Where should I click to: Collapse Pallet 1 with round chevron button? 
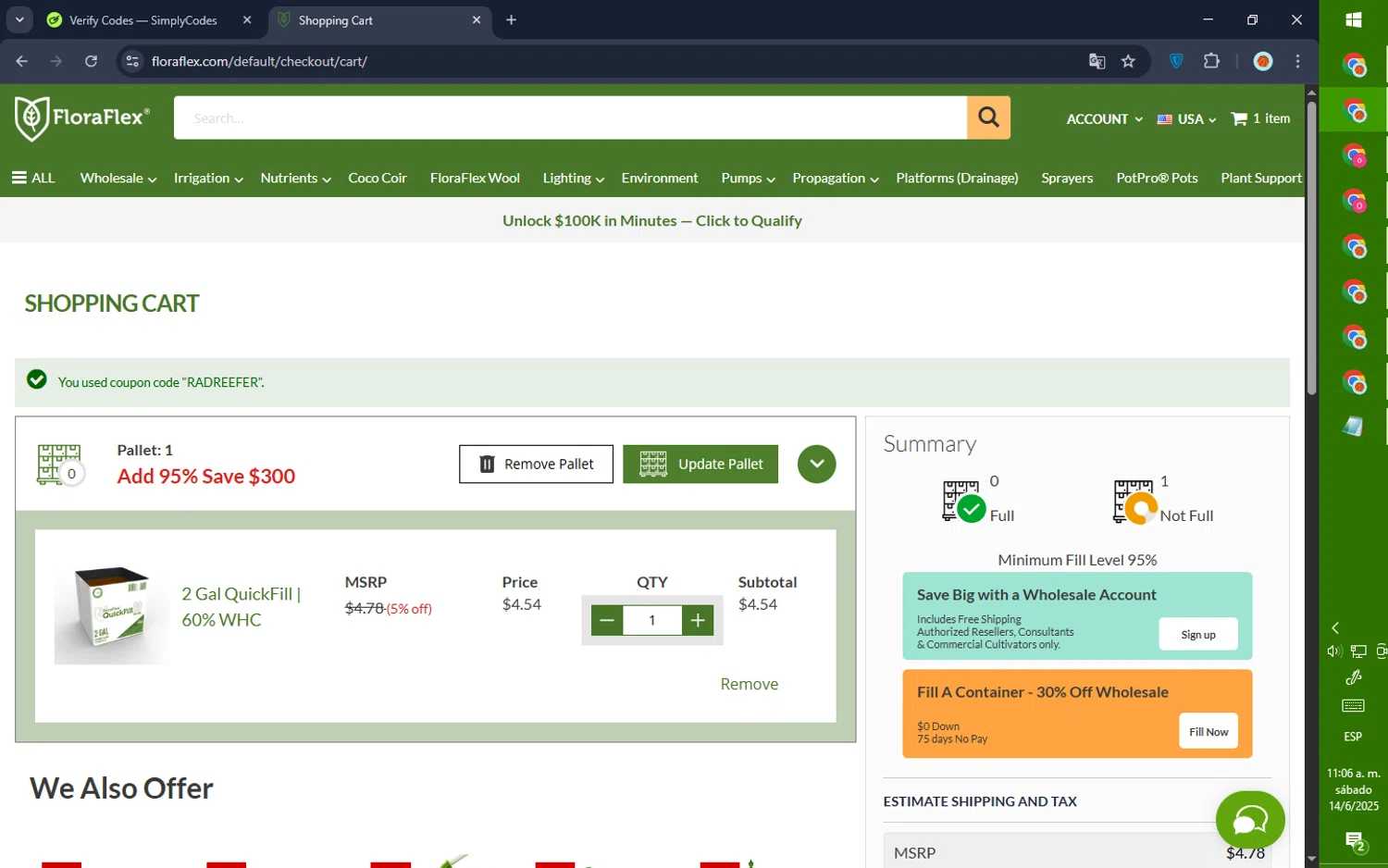point(816,464)
